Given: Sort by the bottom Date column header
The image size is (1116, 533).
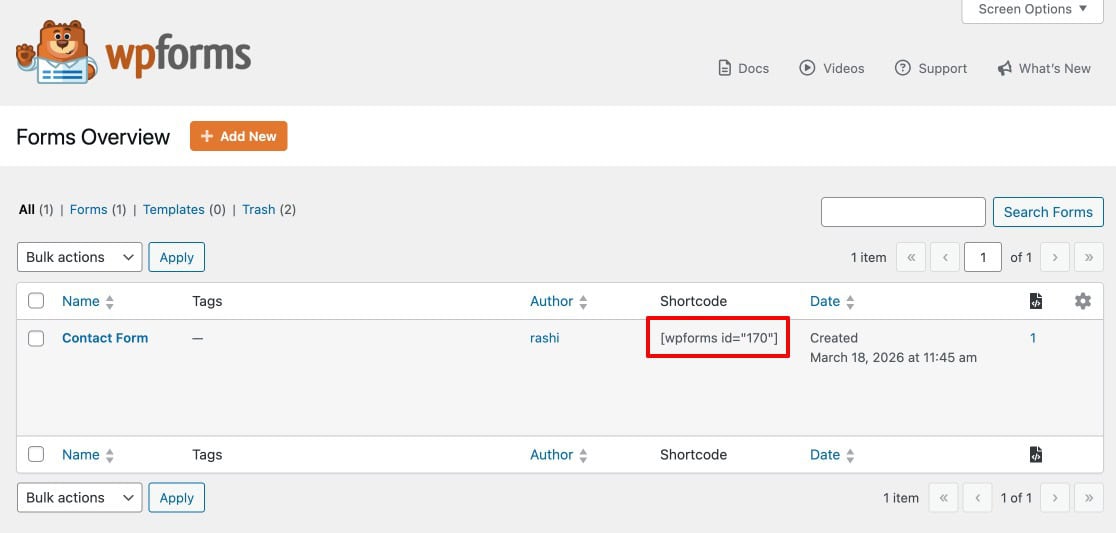Looking at the screenshot, I should point(825,455).
